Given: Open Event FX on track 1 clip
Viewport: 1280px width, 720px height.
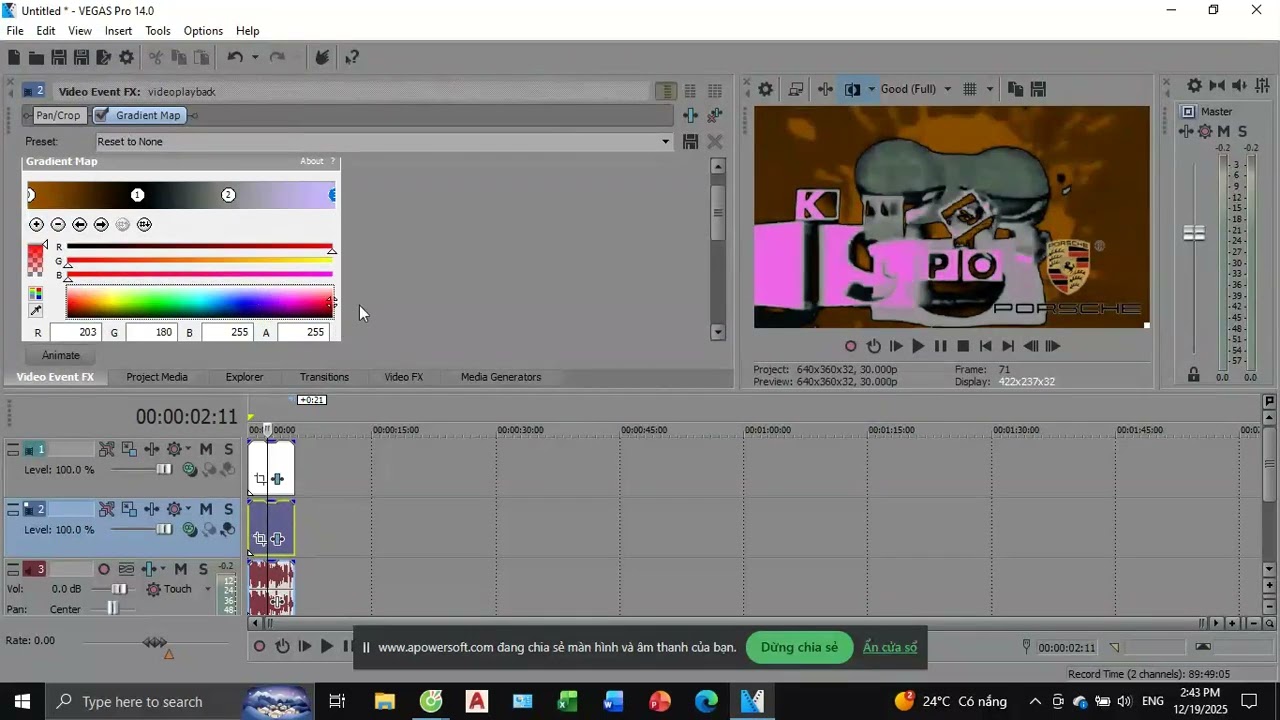Looking at the screenshot, I should coord(277,479).
